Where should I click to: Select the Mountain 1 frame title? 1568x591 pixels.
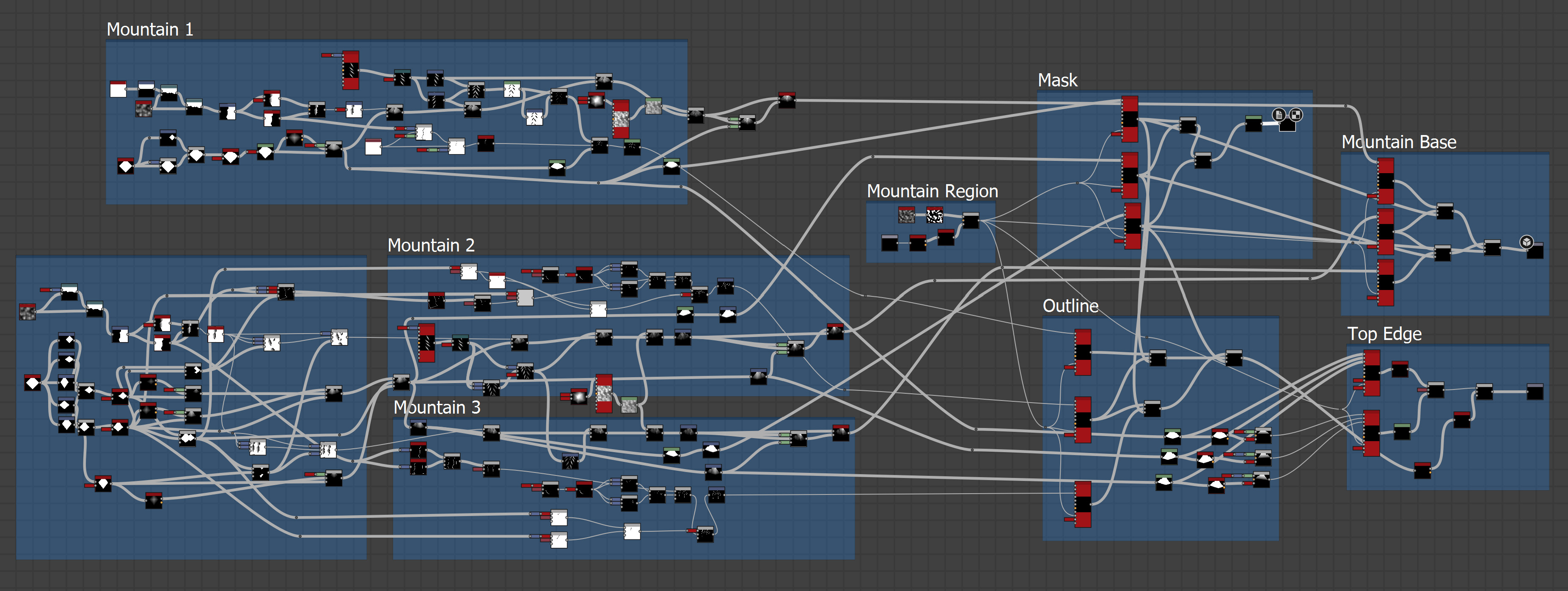pyautogui.click(x=150, y=29)
